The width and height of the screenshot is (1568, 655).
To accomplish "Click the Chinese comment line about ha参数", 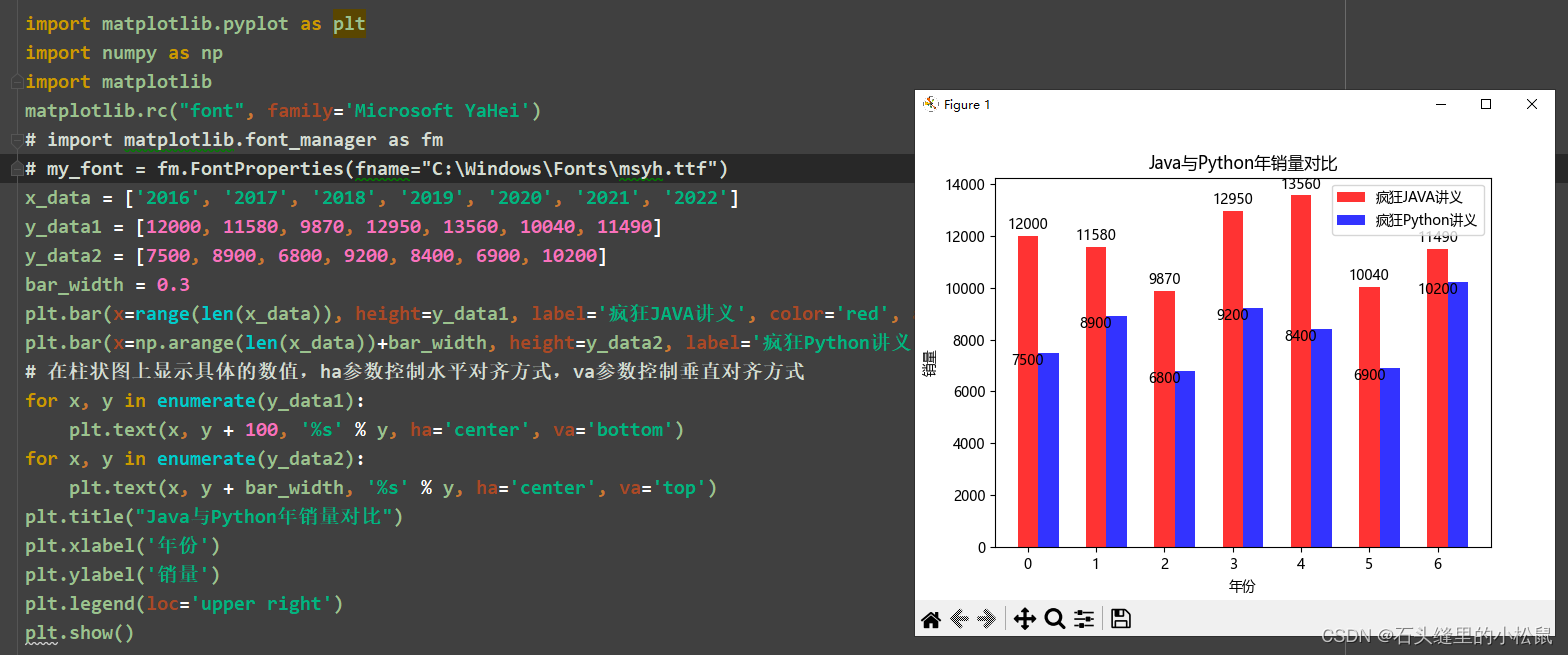I will [x=415, y=371].
